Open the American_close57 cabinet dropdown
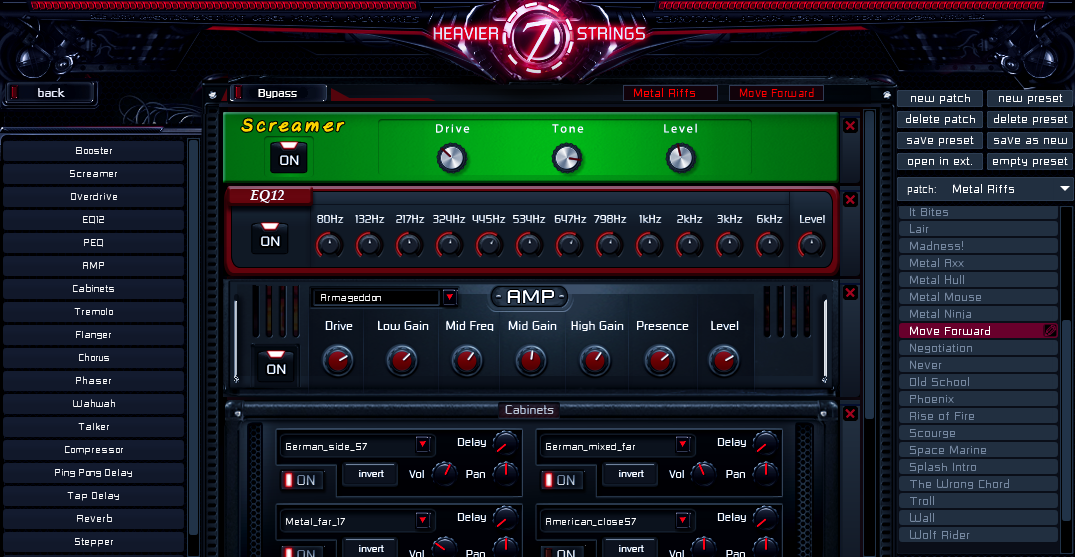The image size is (1075, 557). [682, 521]
